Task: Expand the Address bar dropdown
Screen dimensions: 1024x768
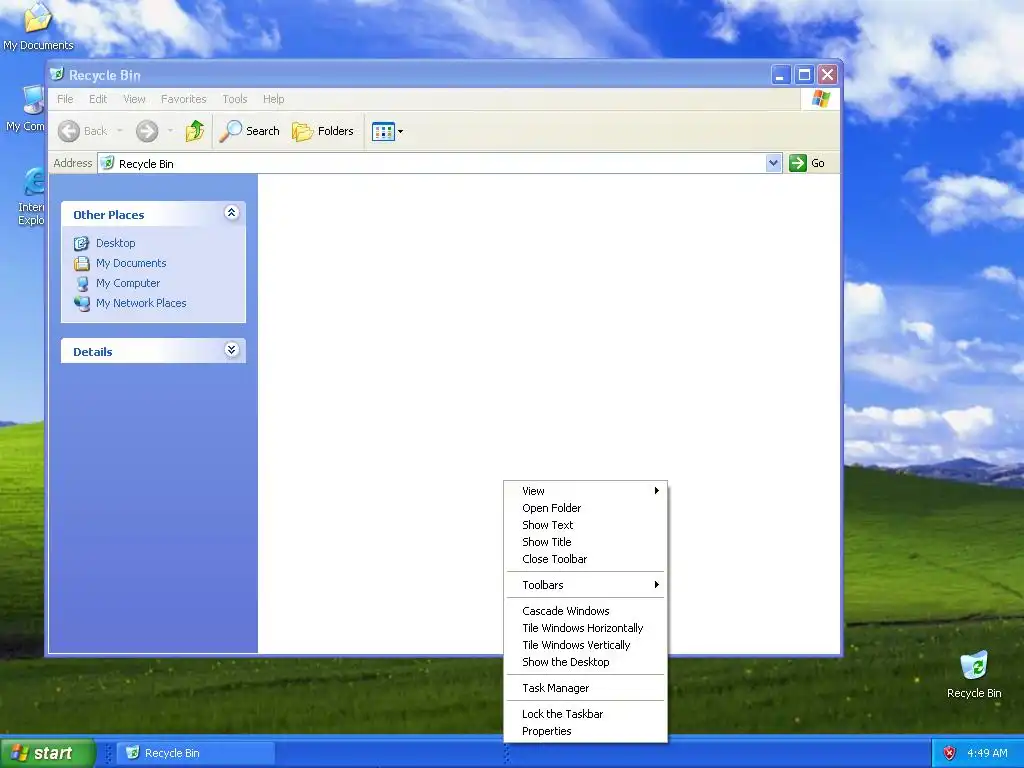Action: click(773, 163)
